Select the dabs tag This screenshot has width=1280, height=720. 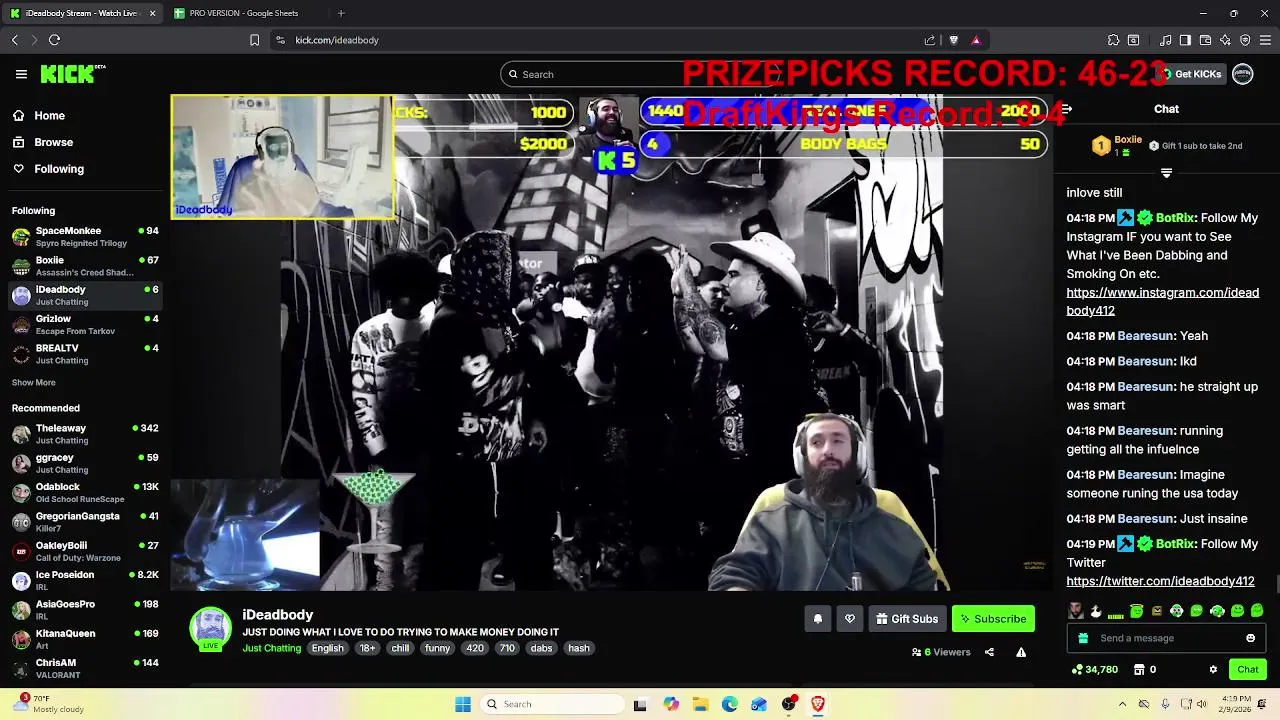541,648
